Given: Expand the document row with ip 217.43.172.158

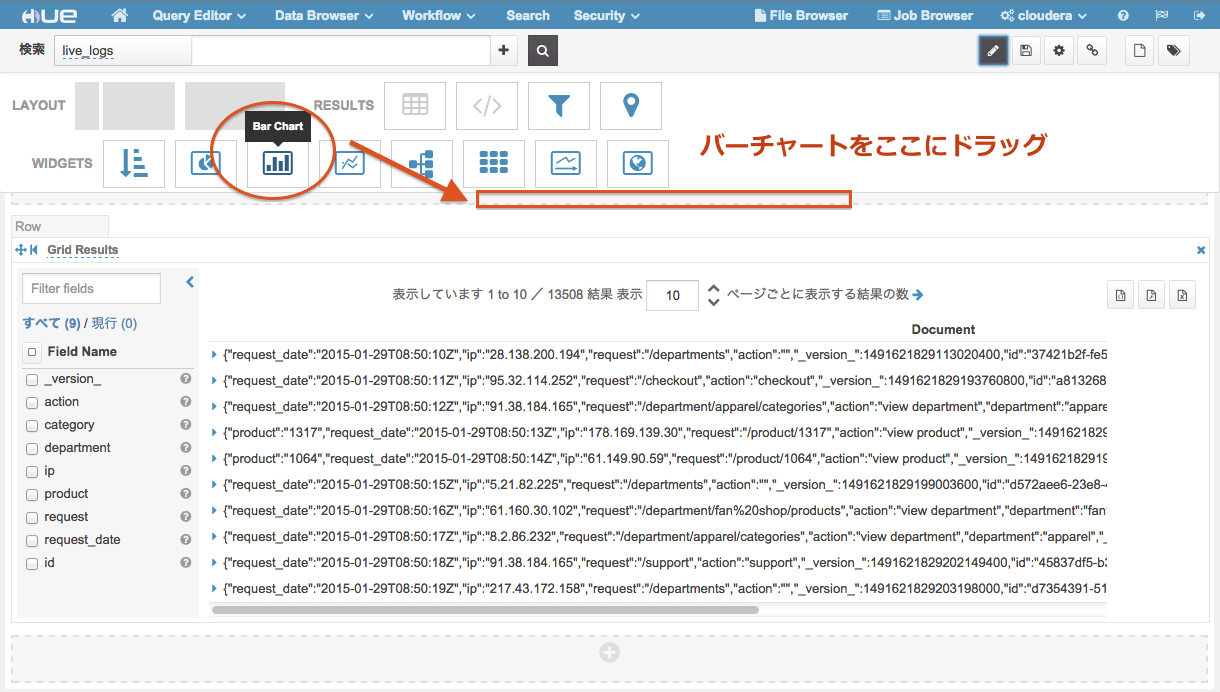Looking at the screenshot, I should [x=214, y=588].
